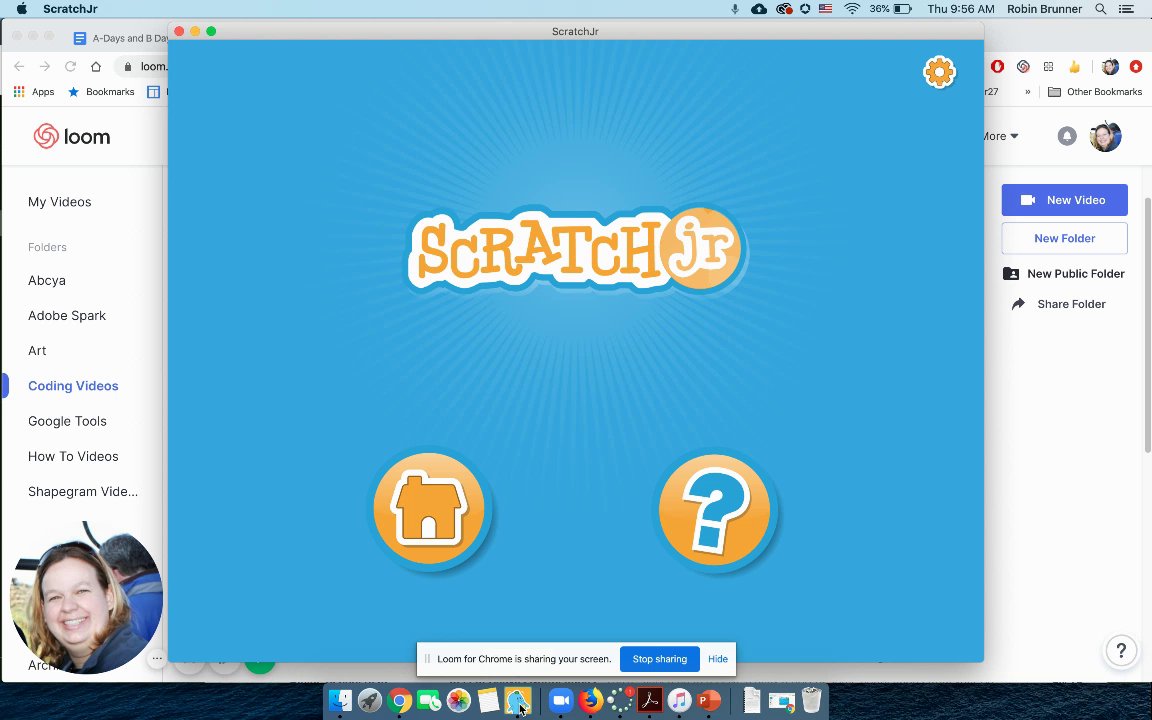Open iTunes from the Dock

click(679, 701)
